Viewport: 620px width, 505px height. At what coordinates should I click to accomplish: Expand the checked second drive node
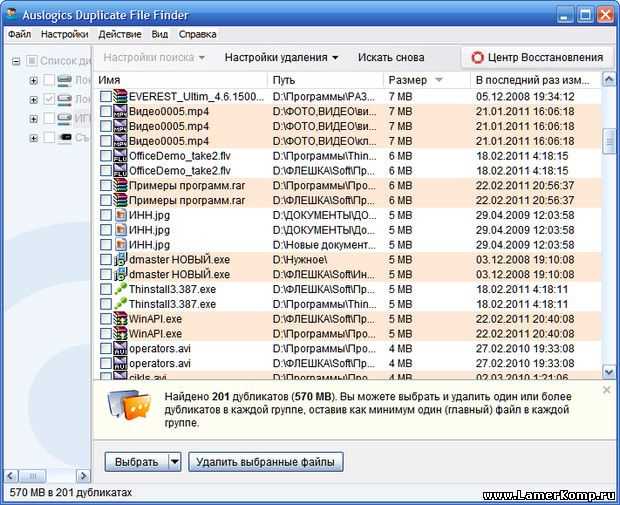point(34,100)
